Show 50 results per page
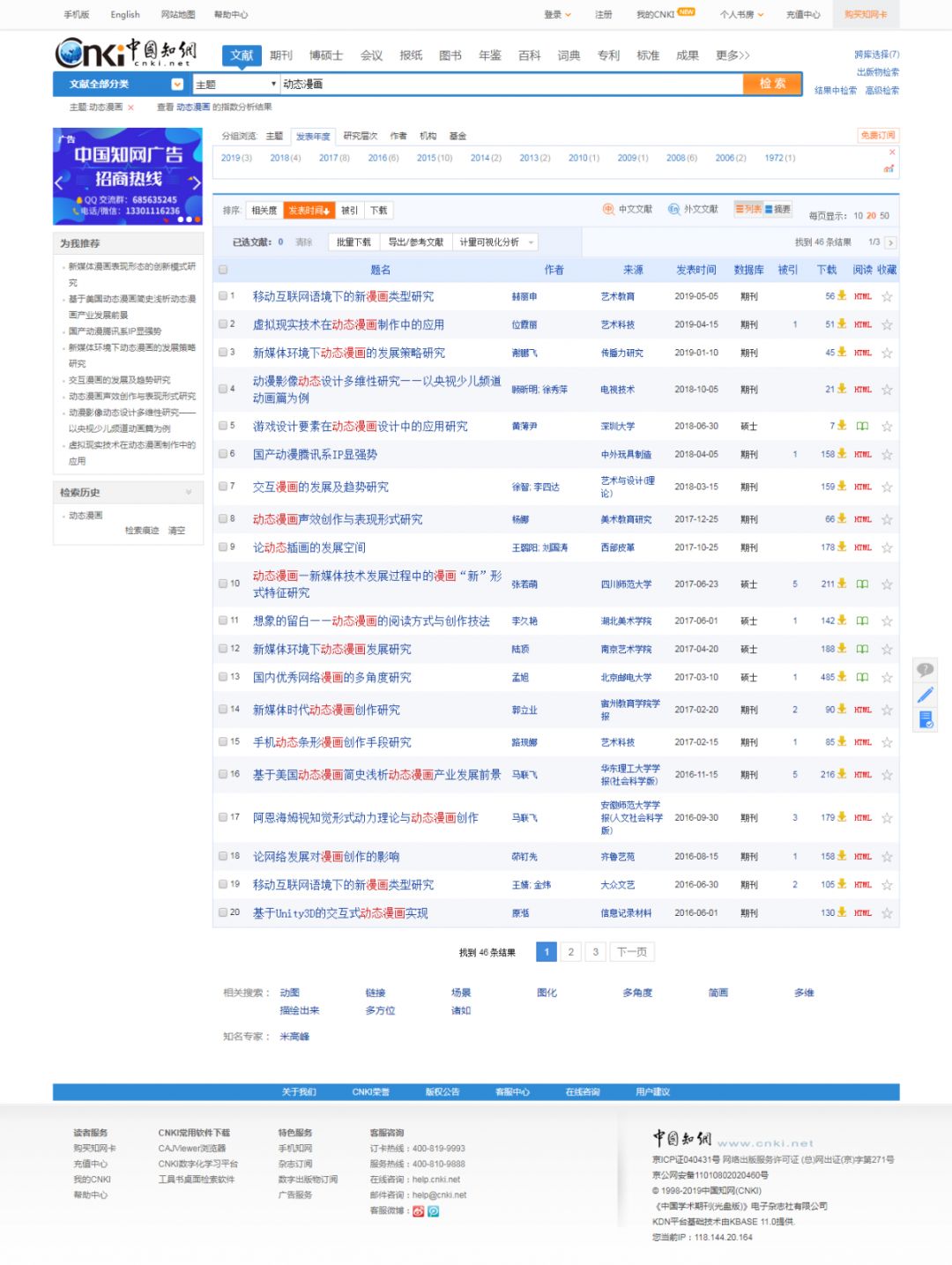Screen dimensions: 952x1265 (884, 216)
